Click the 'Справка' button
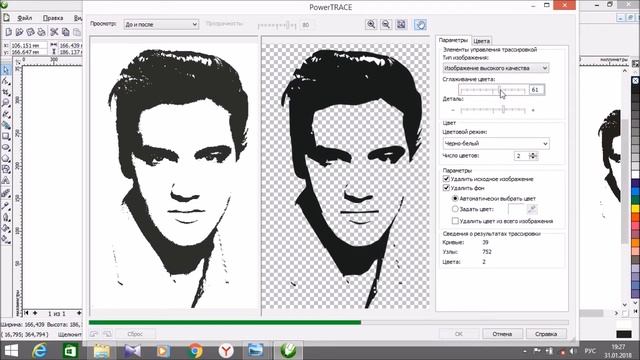The image size is (640, 360). click(x=546, y=334)
